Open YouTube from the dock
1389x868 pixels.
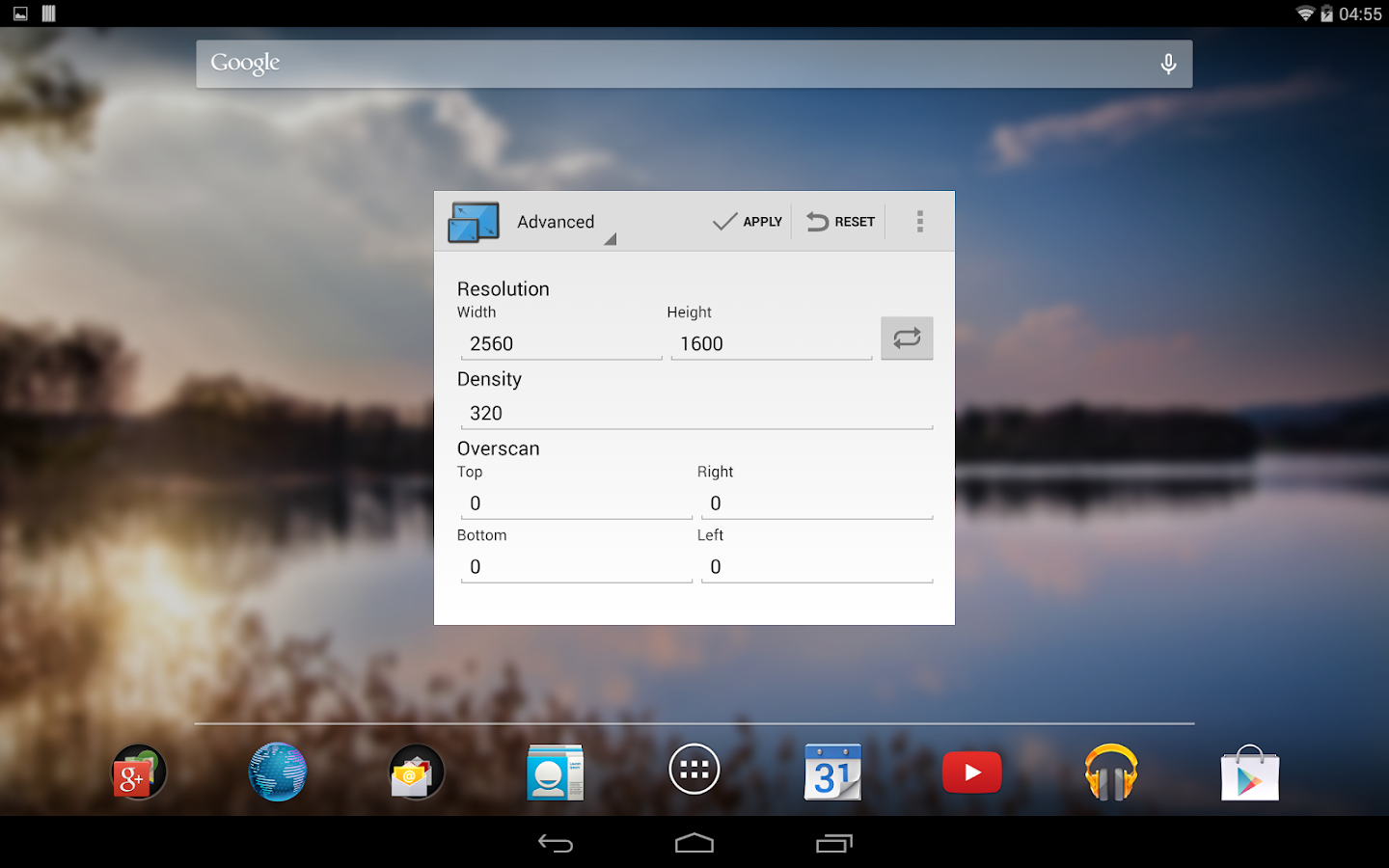tap(971, 772)
